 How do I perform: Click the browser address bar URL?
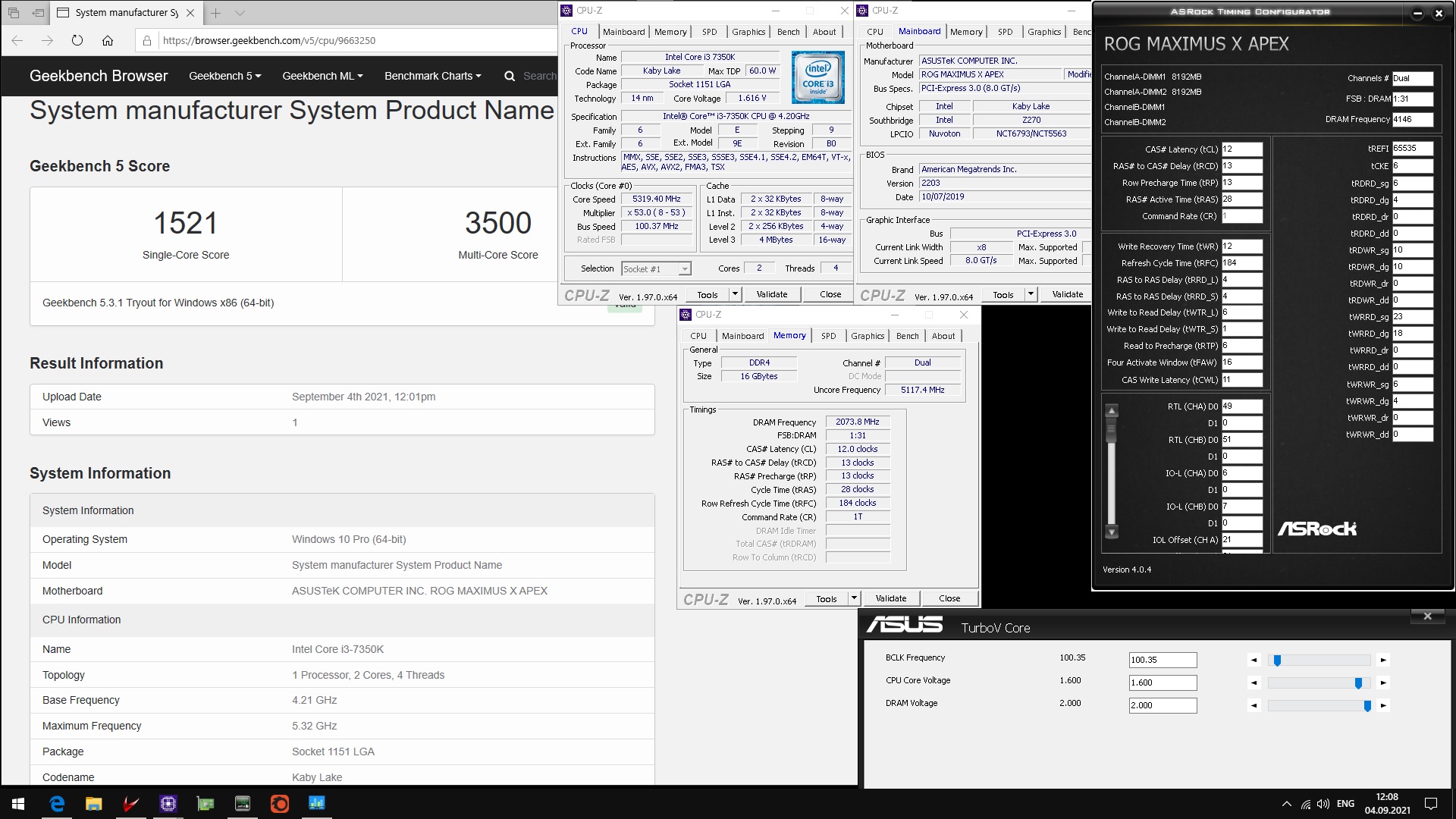coord(269,40)
